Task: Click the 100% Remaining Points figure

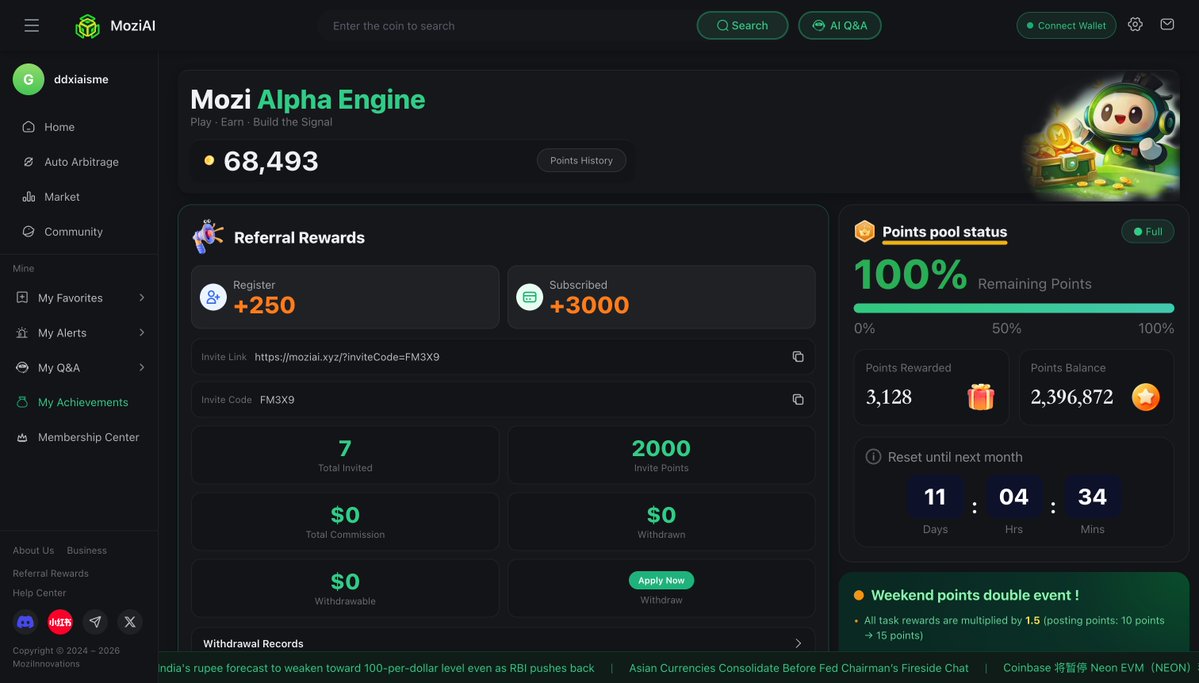Action: 910,275
